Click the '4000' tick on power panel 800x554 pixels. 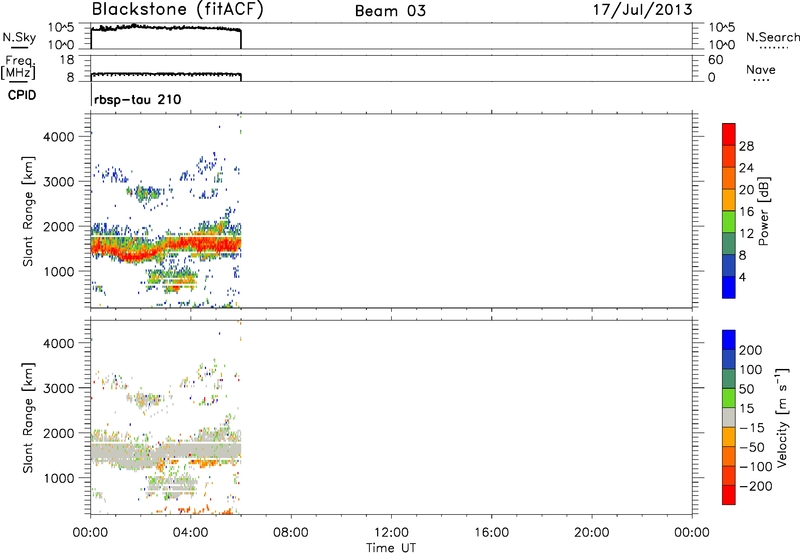tap(59, 137)
